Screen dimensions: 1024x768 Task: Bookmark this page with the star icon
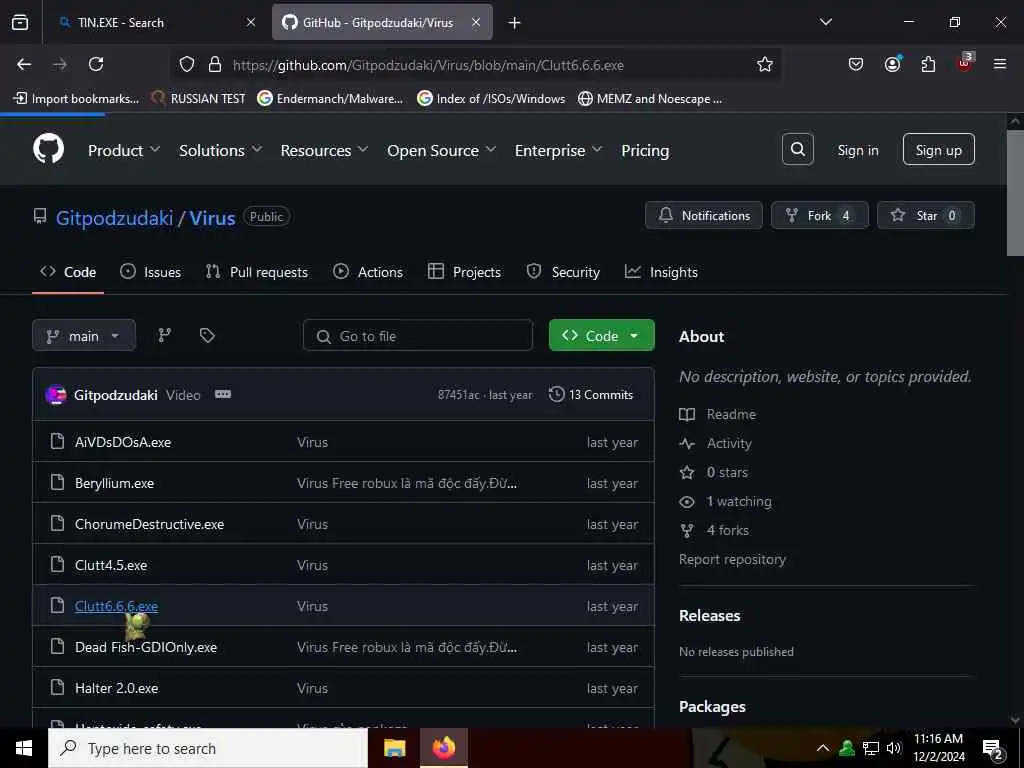pos(765,64)
